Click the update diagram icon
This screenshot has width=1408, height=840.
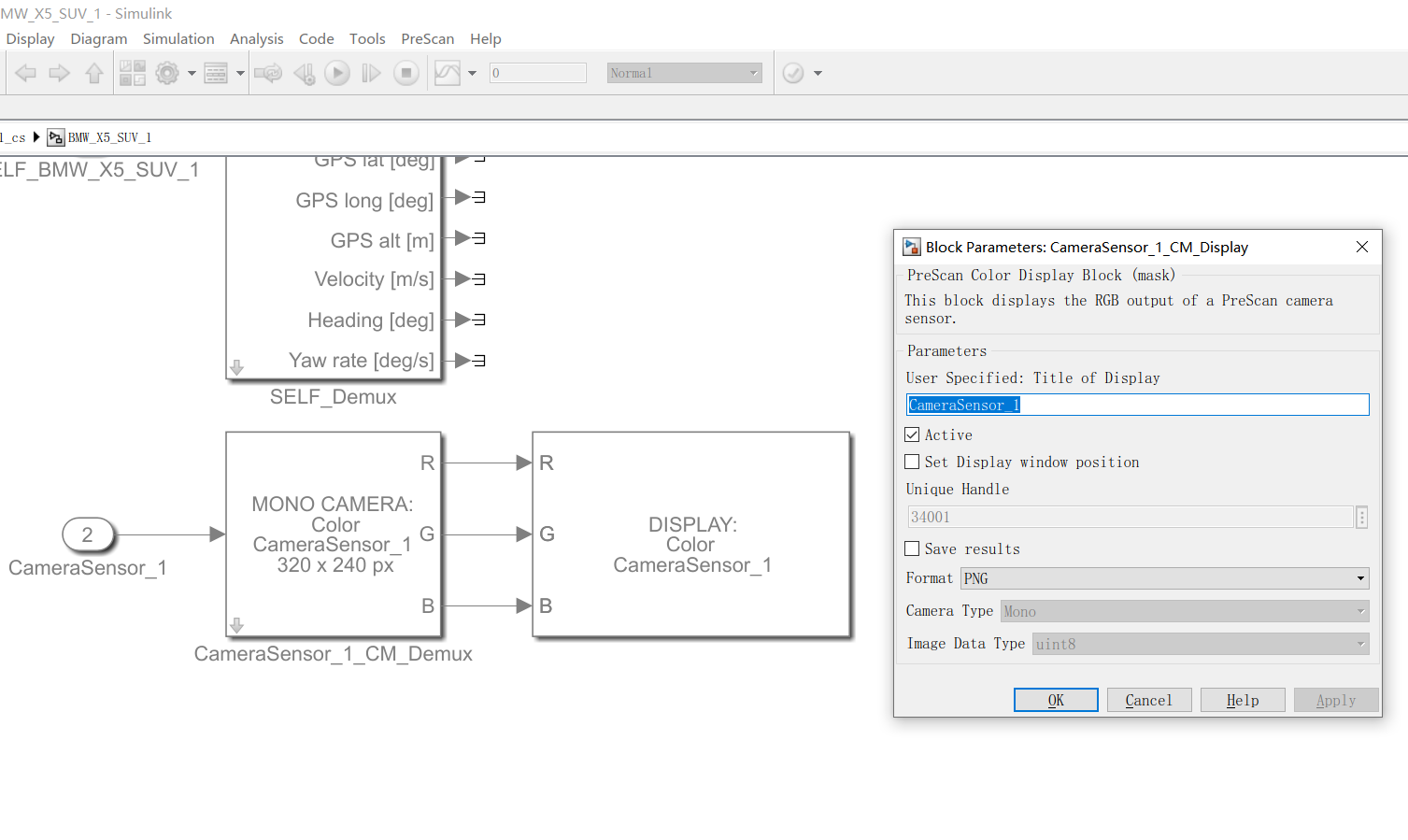(x=268, y=73)
